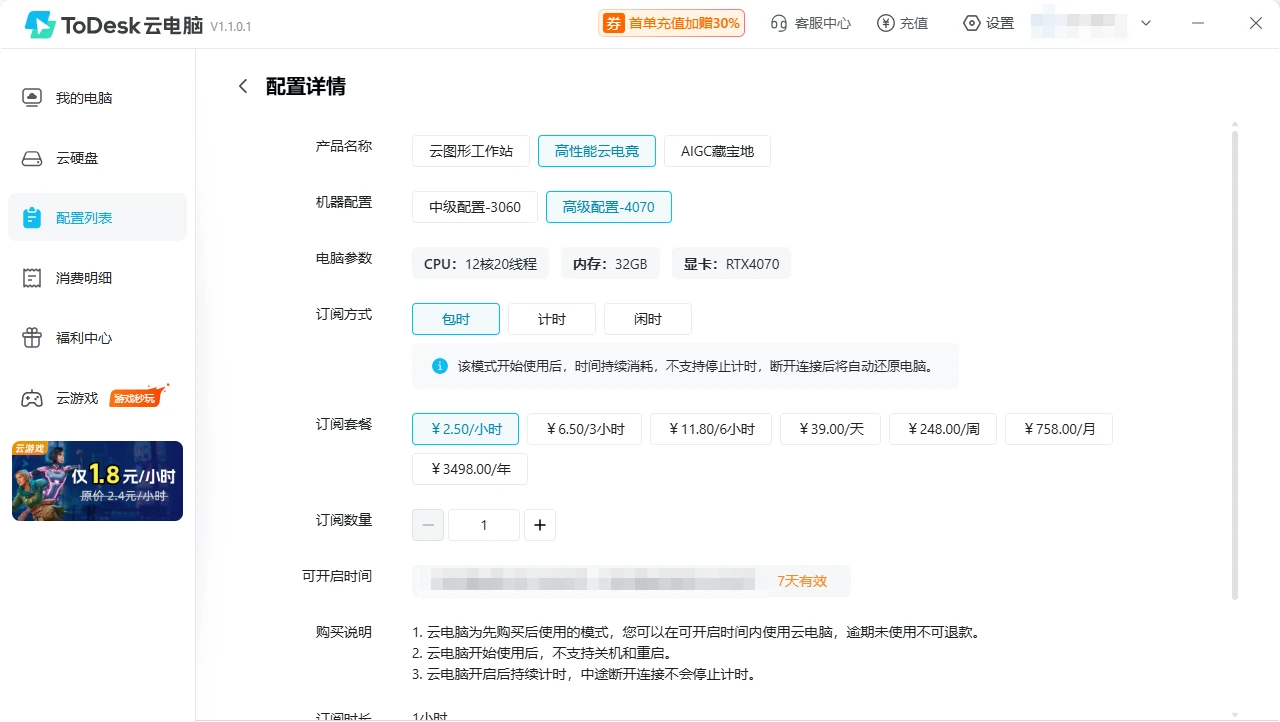Click the ToDesk logo icon

tap(40, 25)
